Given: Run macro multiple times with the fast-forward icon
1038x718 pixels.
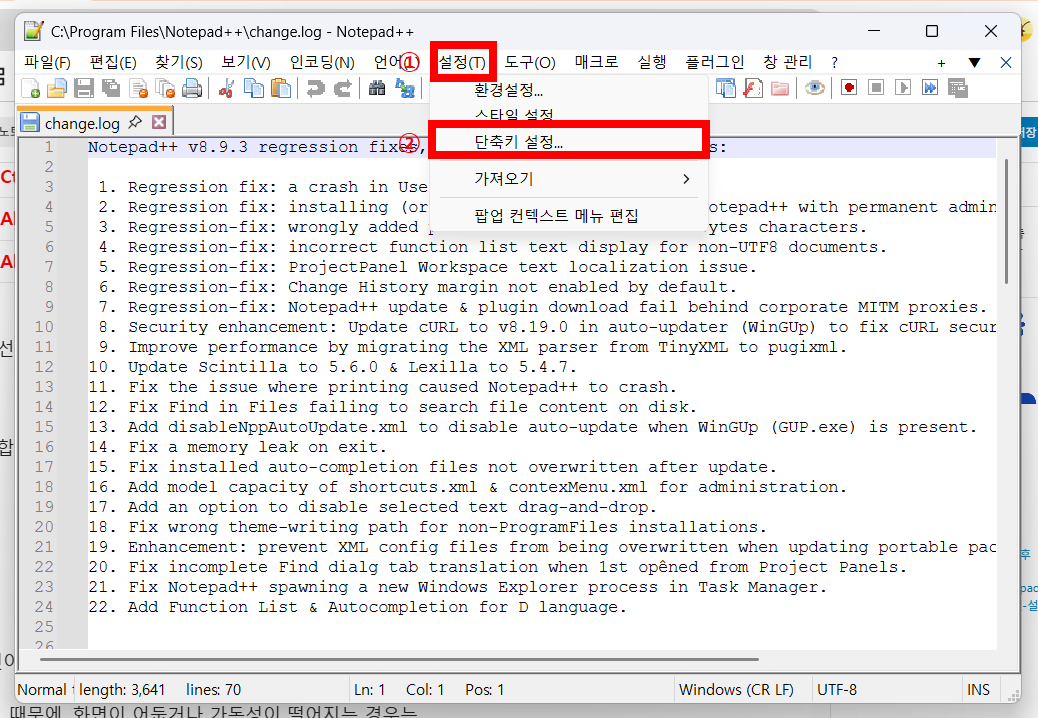Looking at the screenshot, I should click(x=930, y=87).
